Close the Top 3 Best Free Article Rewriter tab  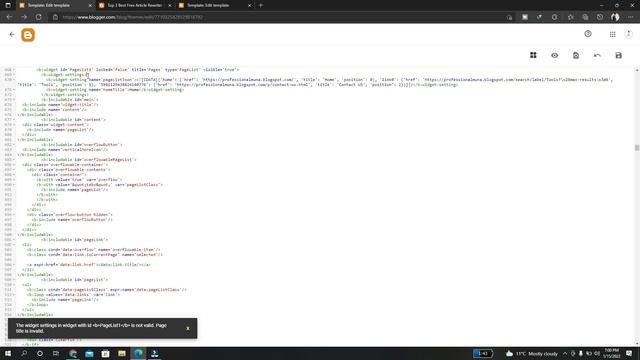coord(170,5)
